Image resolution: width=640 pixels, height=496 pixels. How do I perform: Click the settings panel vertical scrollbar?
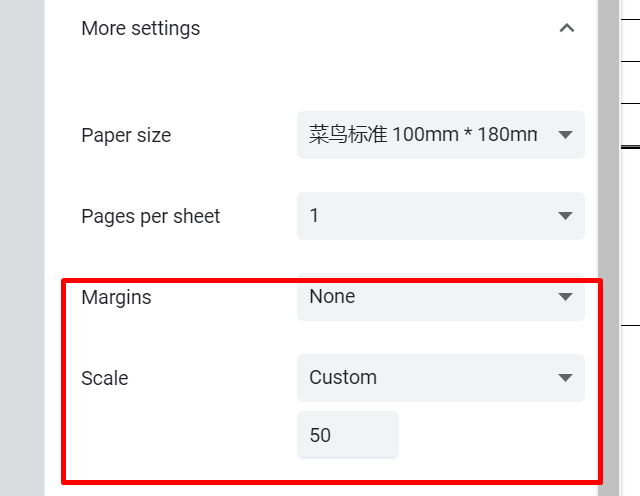[x=608, y=250]
